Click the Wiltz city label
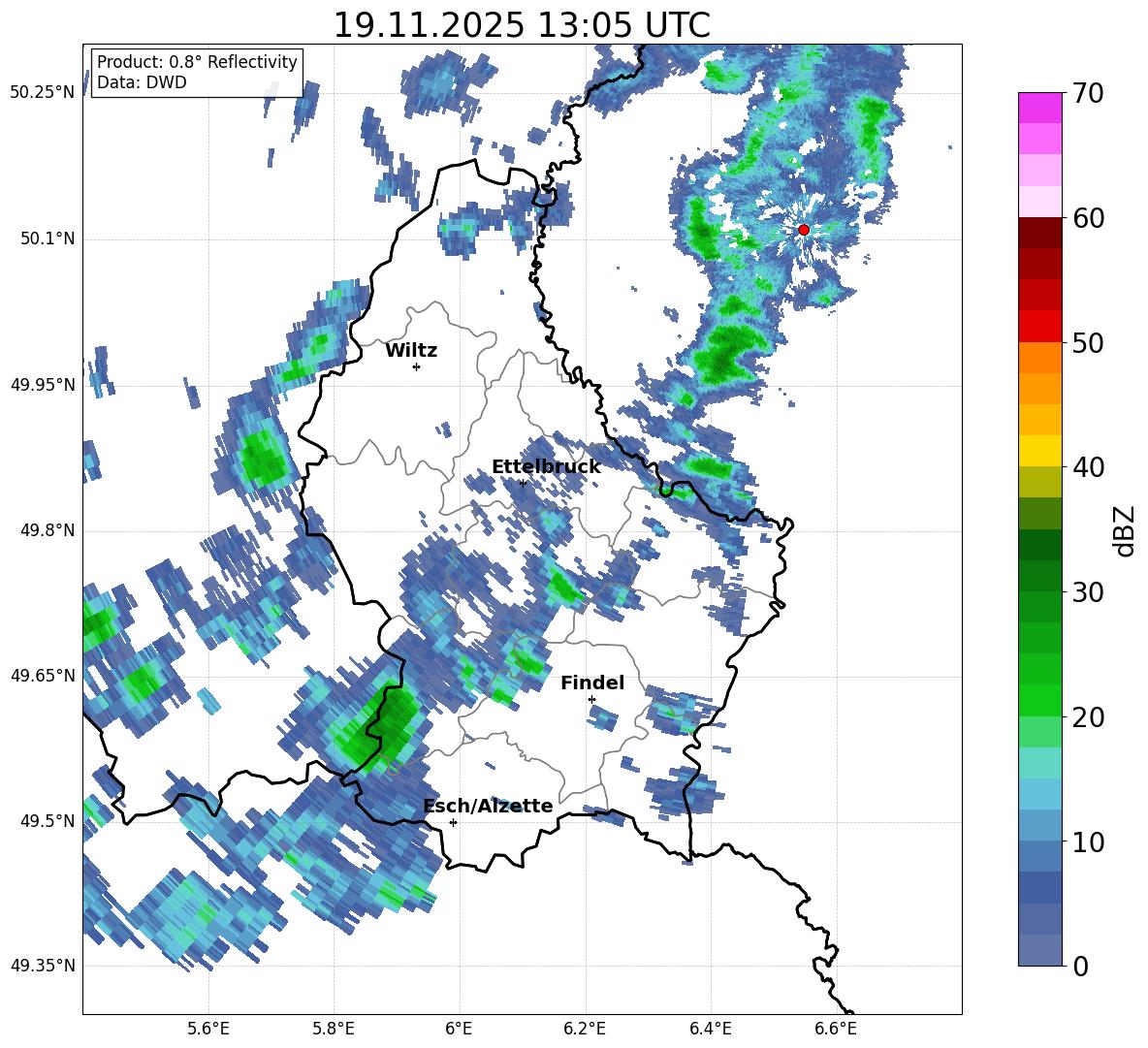 coord(411,351)
